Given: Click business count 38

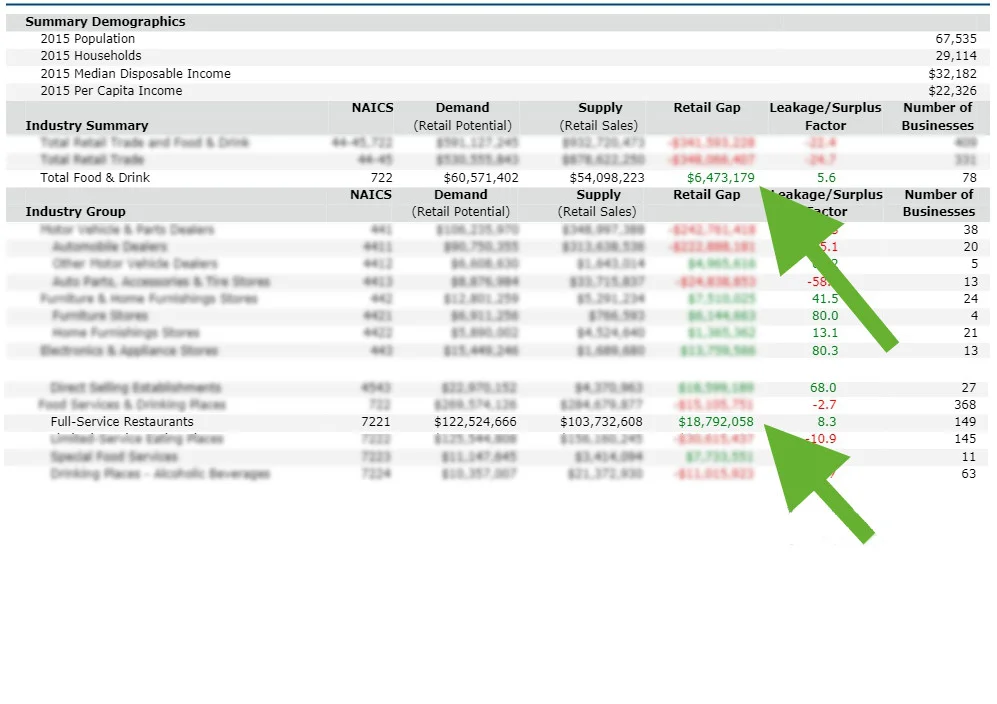Looking at the screenshot, I should pyautogui.click(x=970, y=230).
